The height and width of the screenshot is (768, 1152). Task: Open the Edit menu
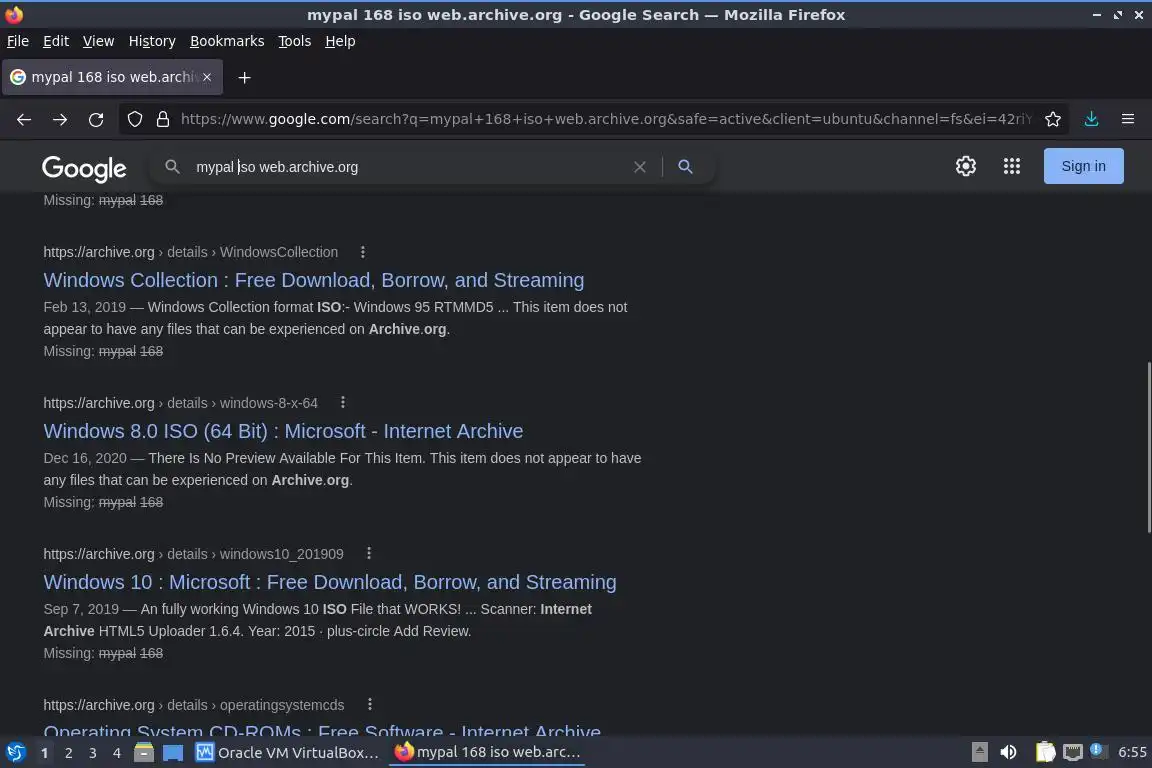[56, 41]
